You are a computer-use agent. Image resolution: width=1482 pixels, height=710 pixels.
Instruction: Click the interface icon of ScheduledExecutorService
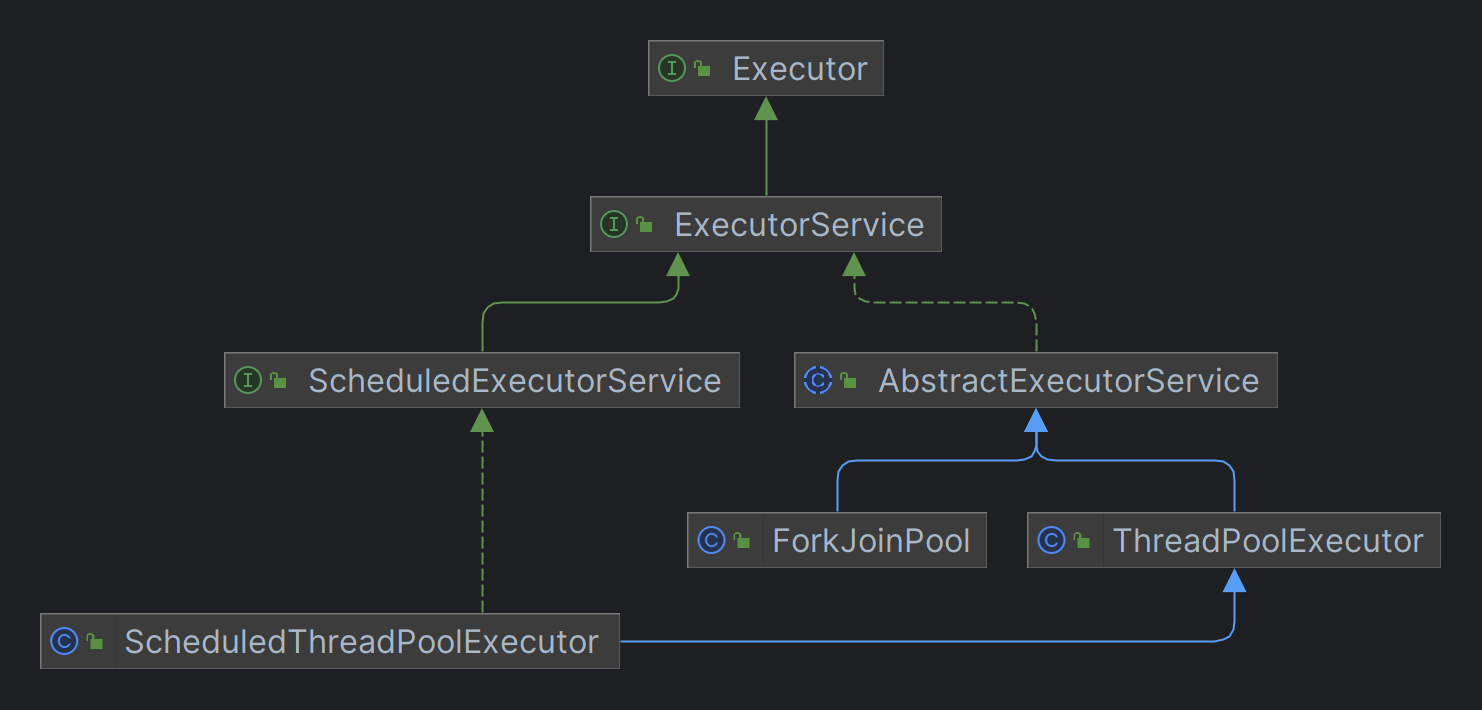click(x=248, y=380)
